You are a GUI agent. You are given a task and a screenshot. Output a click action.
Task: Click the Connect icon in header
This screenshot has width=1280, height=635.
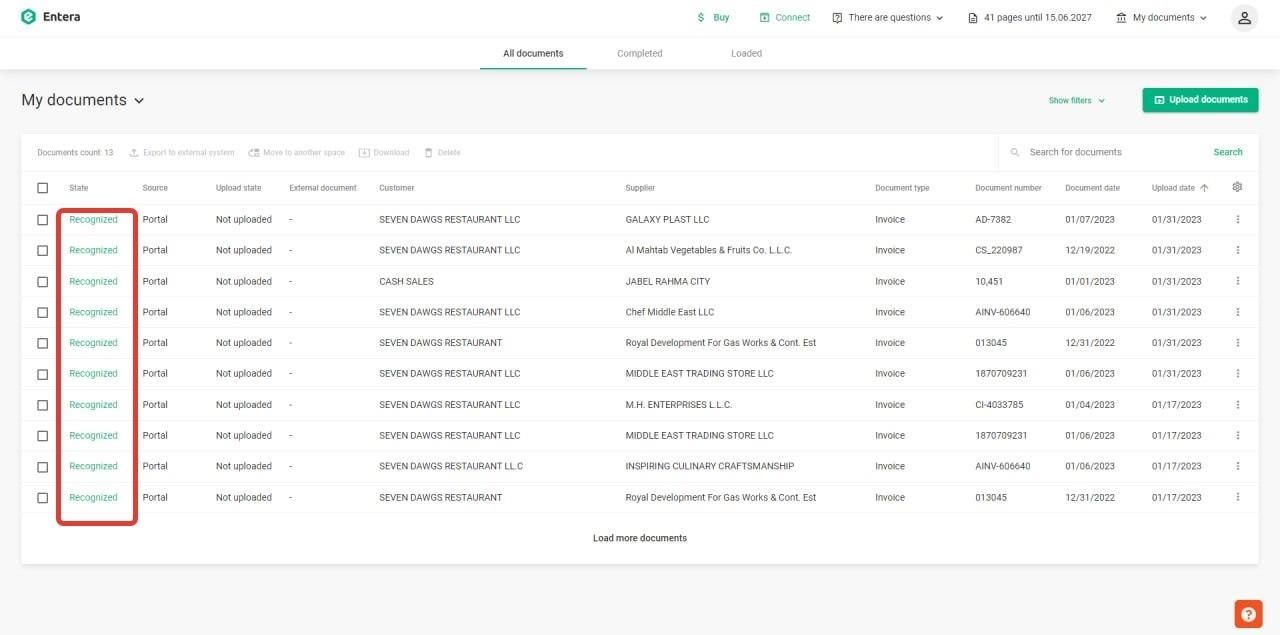(x=764, y=18)
